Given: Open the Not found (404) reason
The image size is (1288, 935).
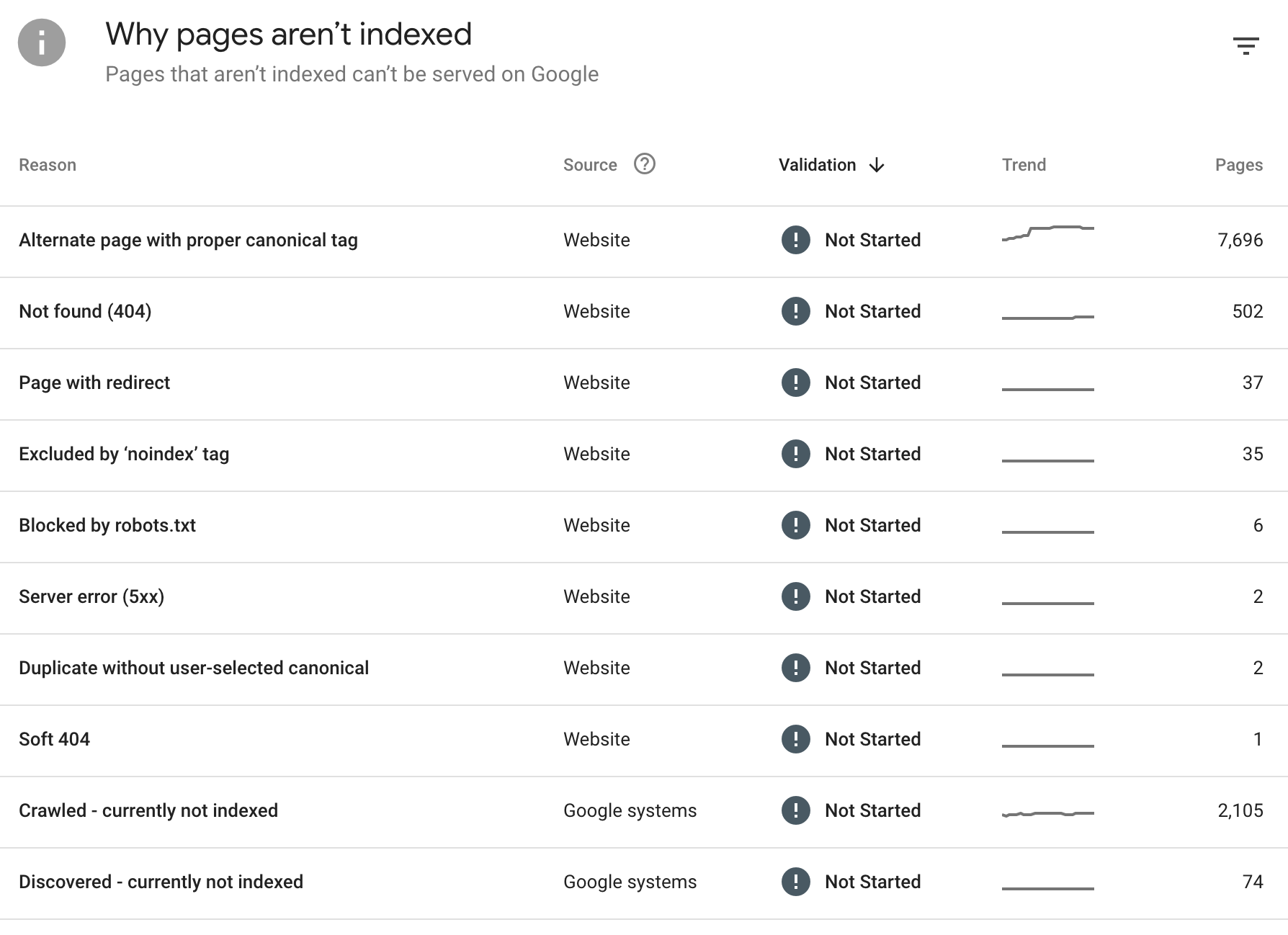Looking at the screenshot, I should click(x=85, y=311).
